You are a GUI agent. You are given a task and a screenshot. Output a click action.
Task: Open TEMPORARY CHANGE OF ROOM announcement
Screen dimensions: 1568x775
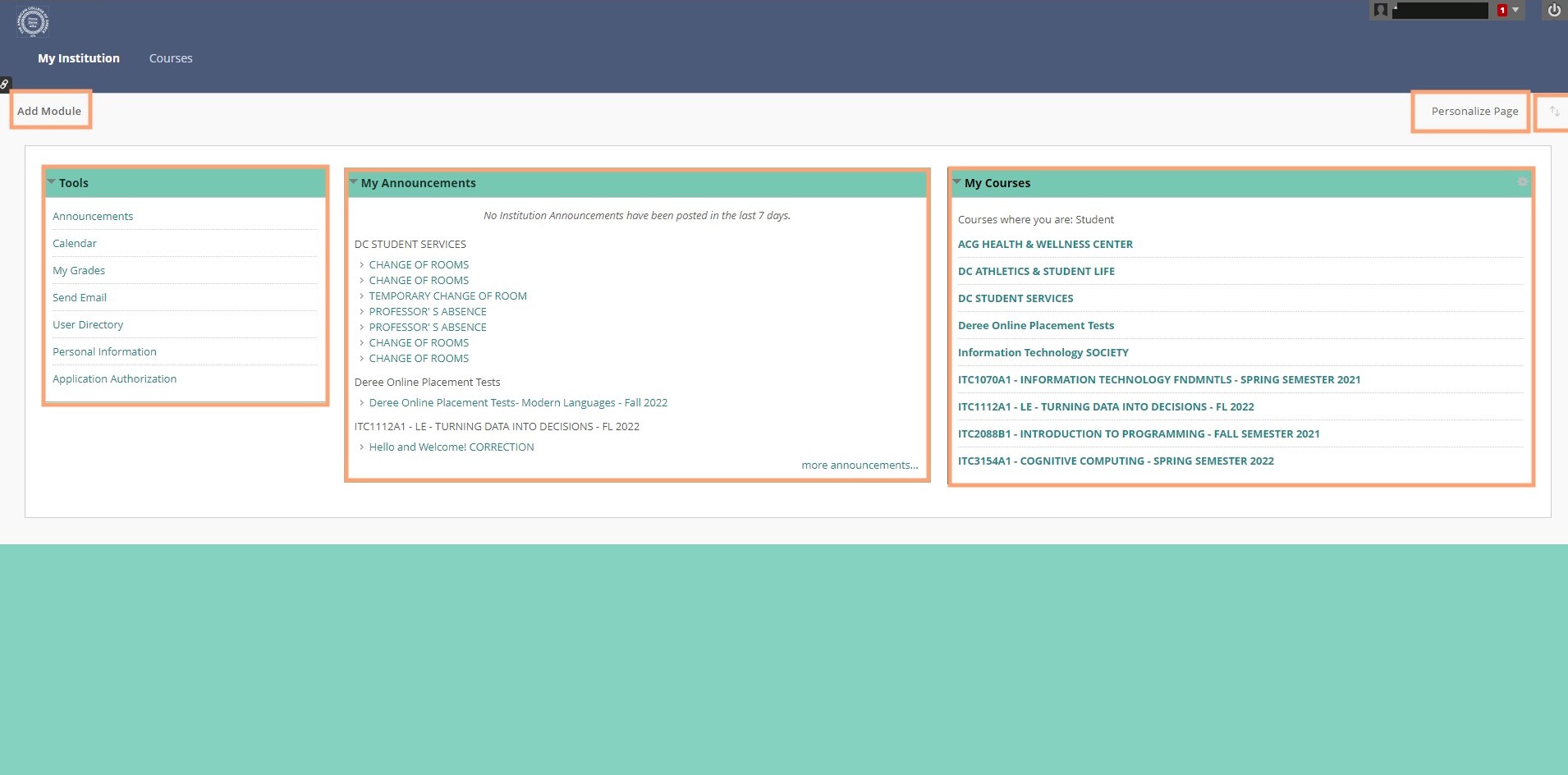tap(448, 296)
